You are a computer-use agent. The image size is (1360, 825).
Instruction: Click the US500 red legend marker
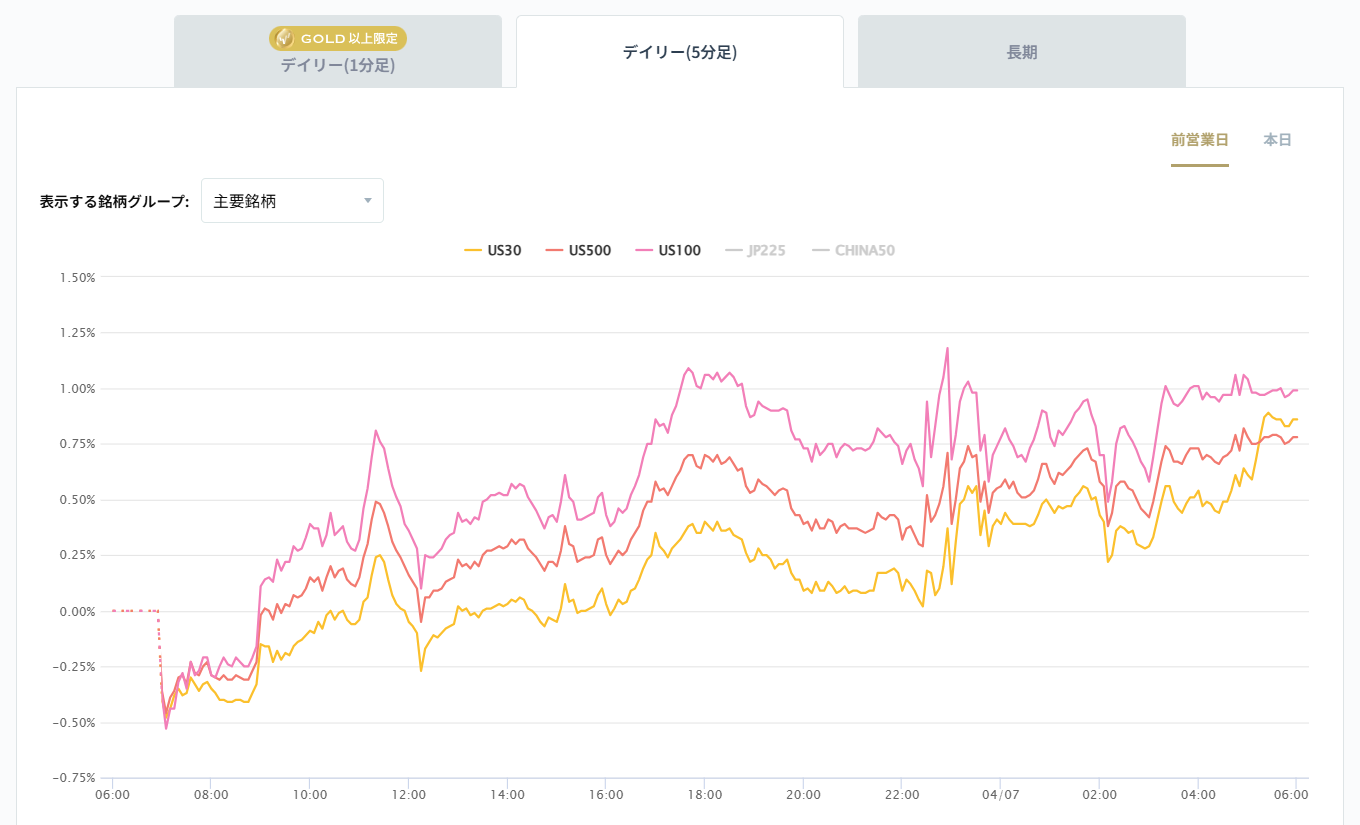pyautogui.click(x=556, y=250)
